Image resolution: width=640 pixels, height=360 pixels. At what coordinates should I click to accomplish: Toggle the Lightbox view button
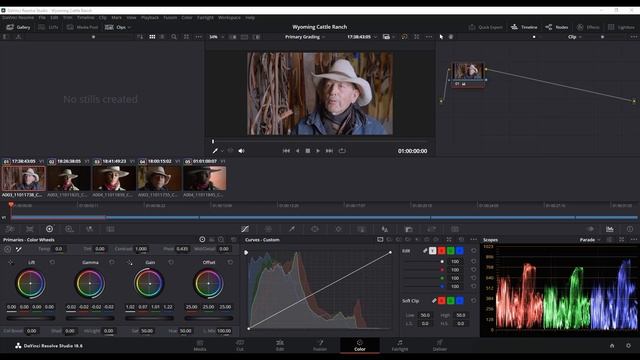click(621, 27)
